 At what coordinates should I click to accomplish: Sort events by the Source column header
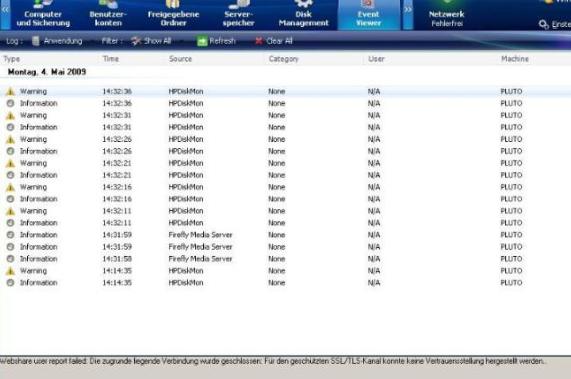click(x=180, y=59)
